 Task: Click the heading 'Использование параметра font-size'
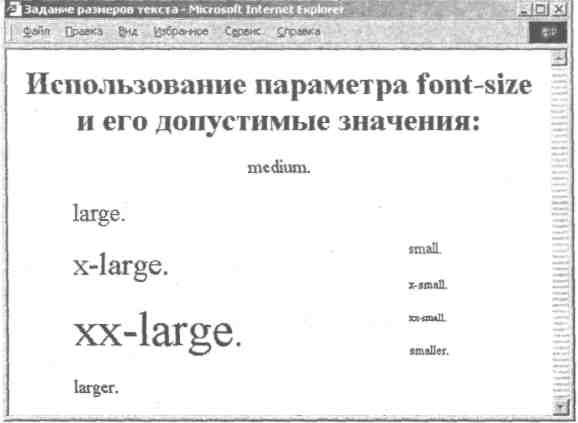tap(279, 85)
